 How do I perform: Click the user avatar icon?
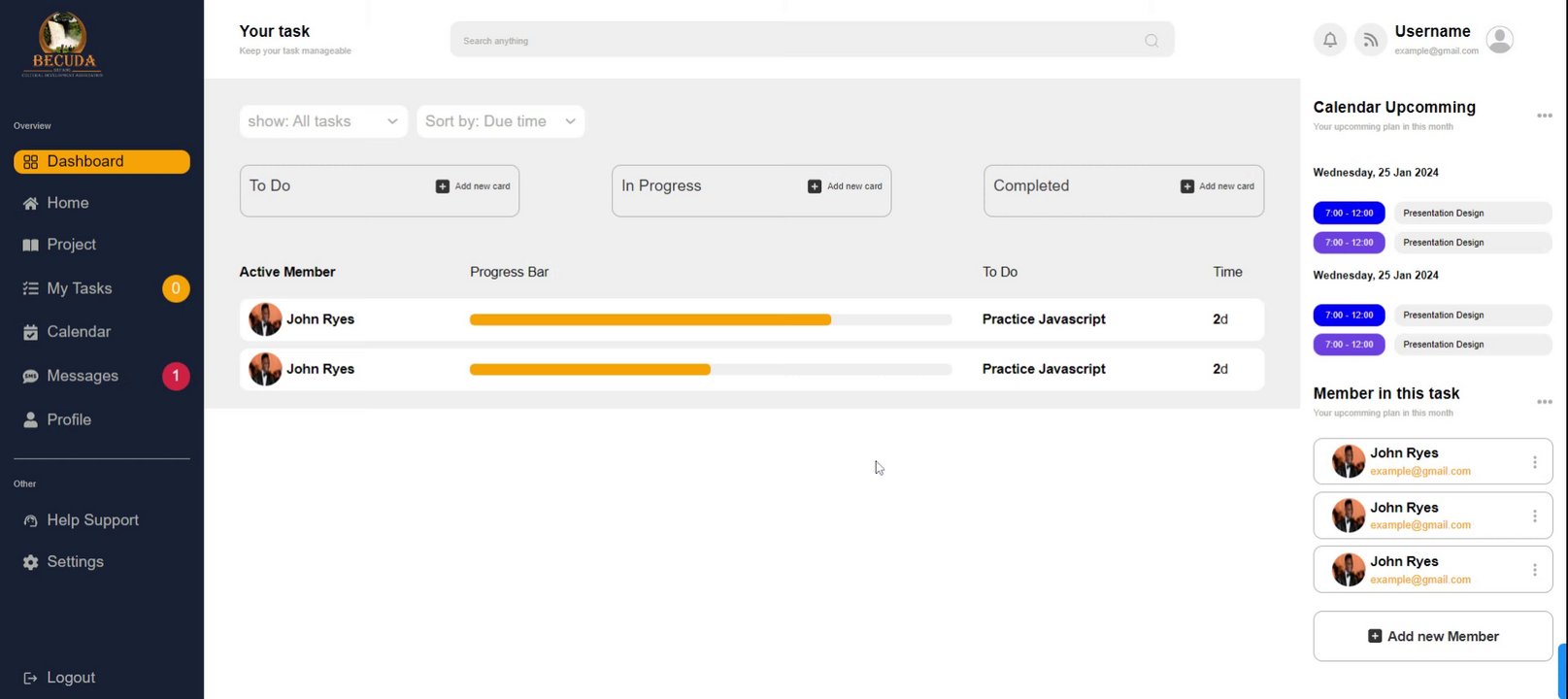point(1499,40)
